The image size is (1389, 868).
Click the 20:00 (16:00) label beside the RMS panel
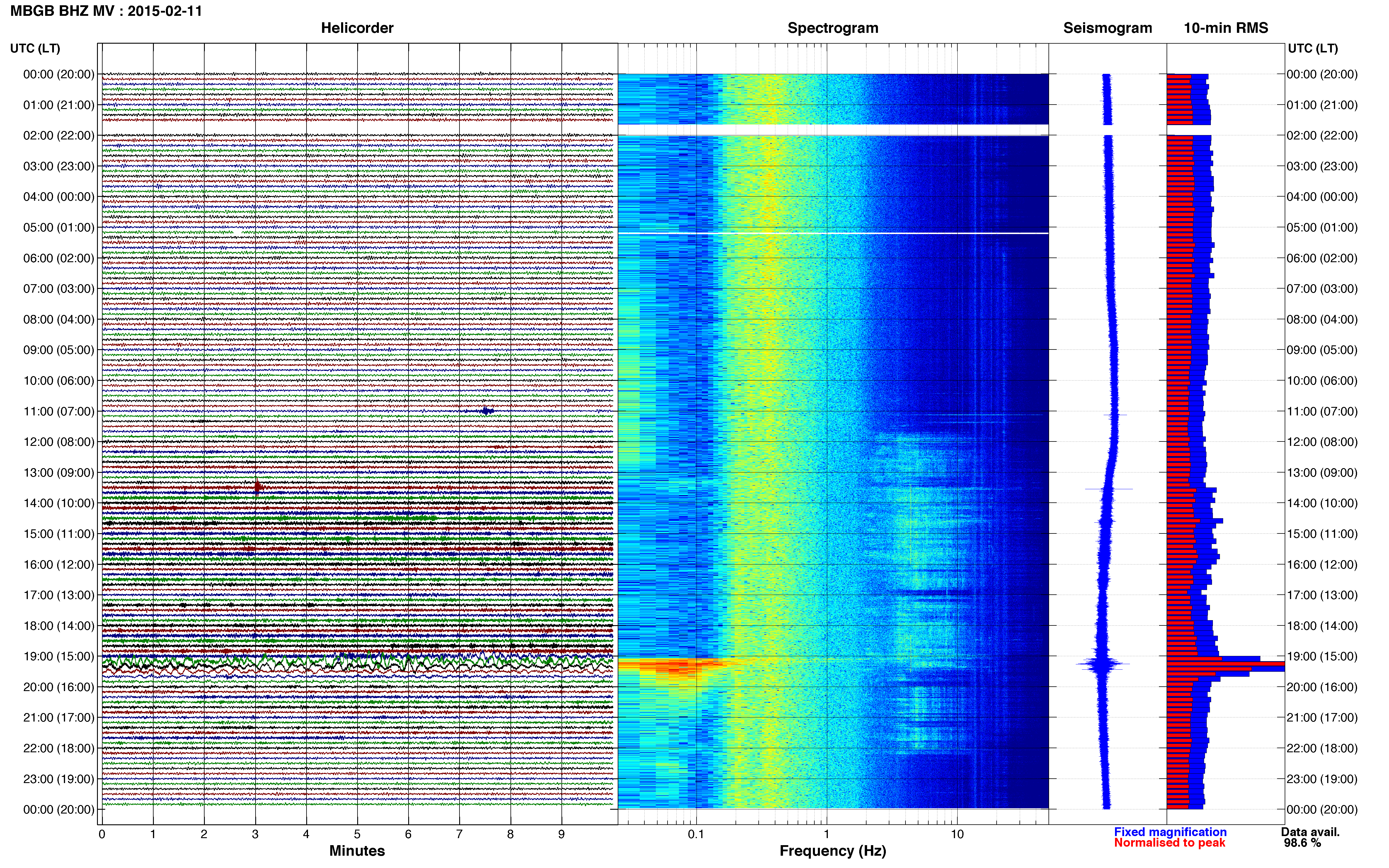coord(1322,687)
